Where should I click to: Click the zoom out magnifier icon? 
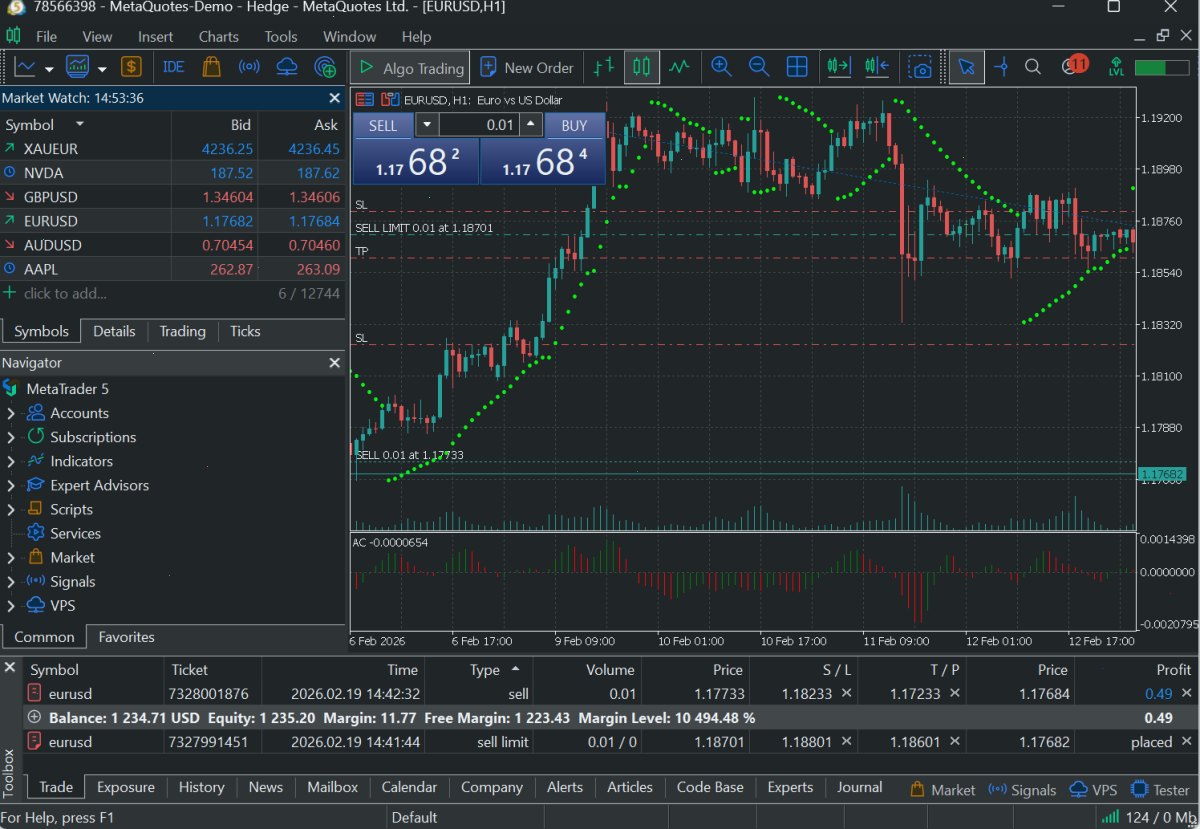[x=759, y=67]
